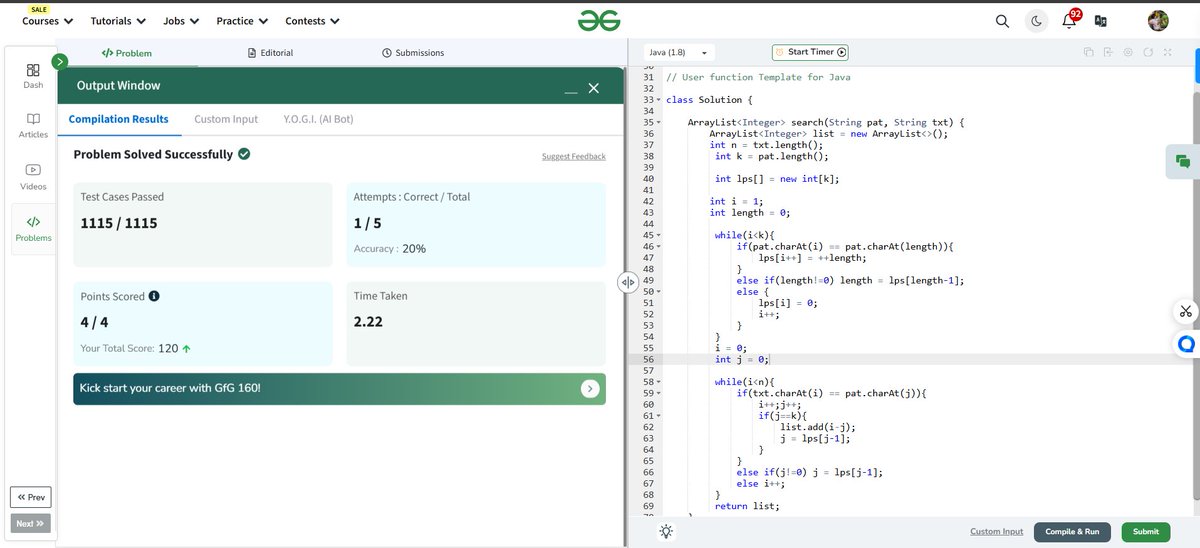1200x548 pixels.
Task: Click Your Total Score 120 text
Action: (x=136, y=348)
